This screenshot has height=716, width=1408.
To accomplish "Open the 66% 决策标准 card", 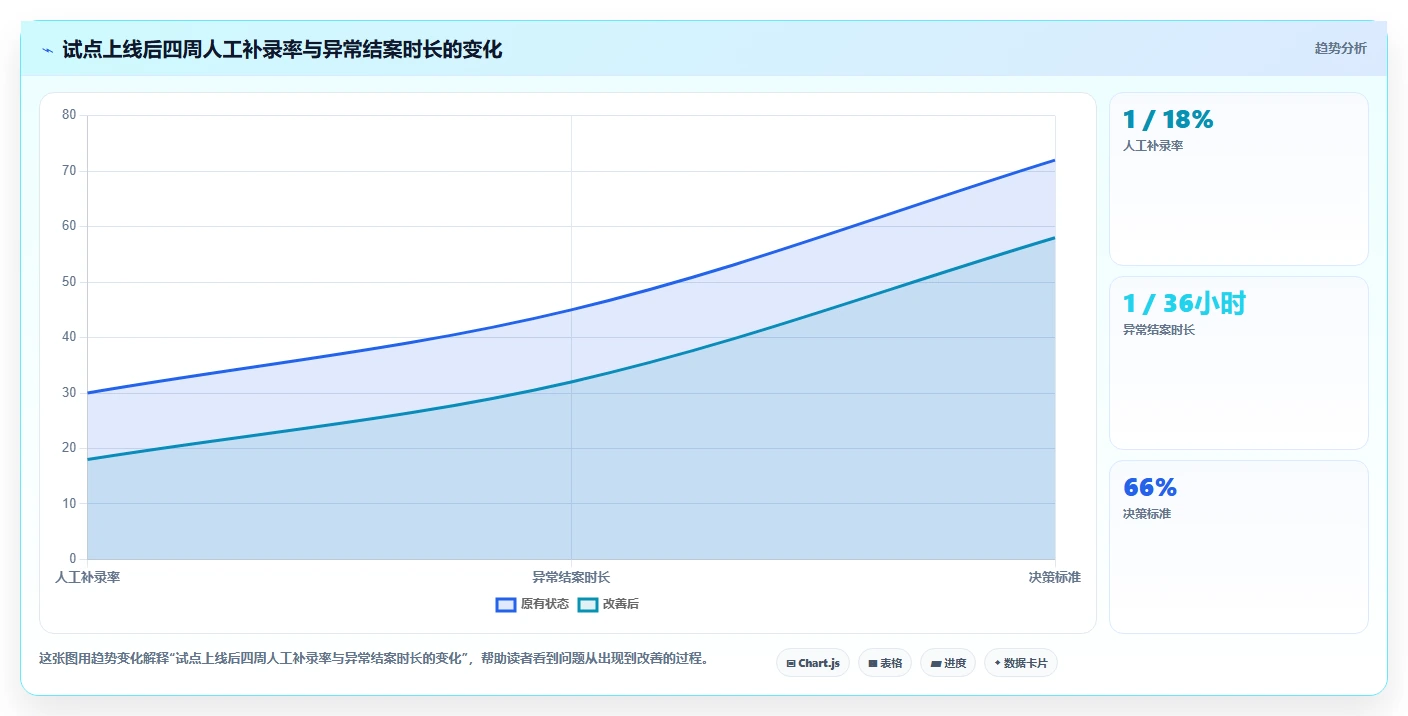I will coord(1239,547).
